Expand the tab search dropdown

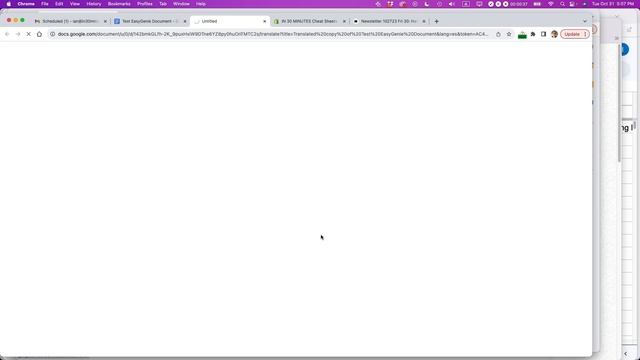coord(584,21)
